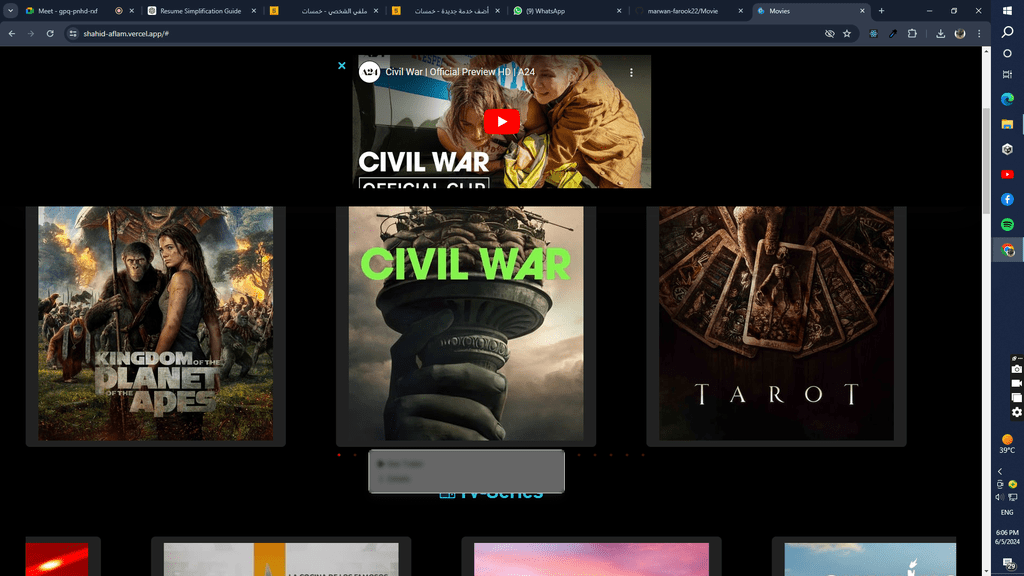The image size is (1024, 576).
Task: Open capture widget settings gear
Action: point(1016,413)
